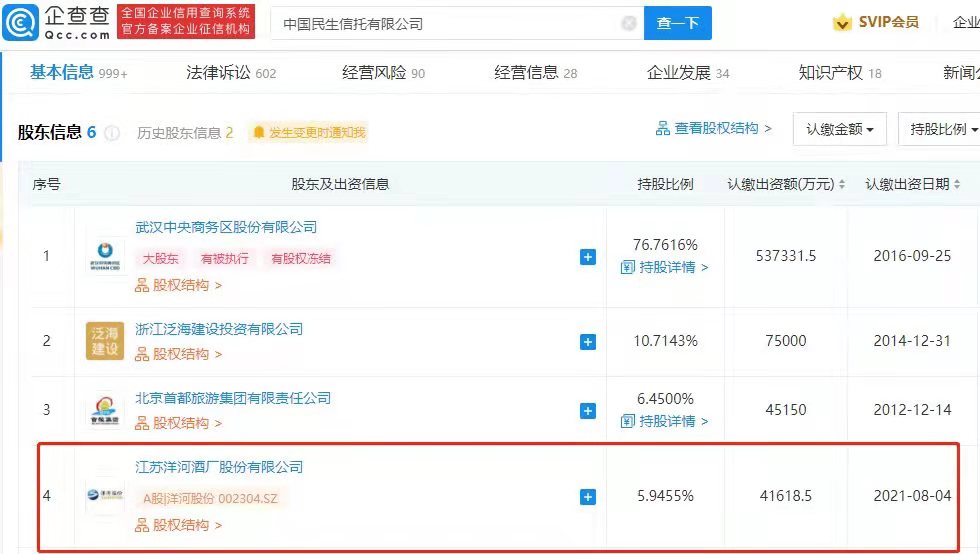Switch to the 知识产权 18 tab
This screenshot has width=980, height=554.
pyautogui.click(x=840, y=73)
